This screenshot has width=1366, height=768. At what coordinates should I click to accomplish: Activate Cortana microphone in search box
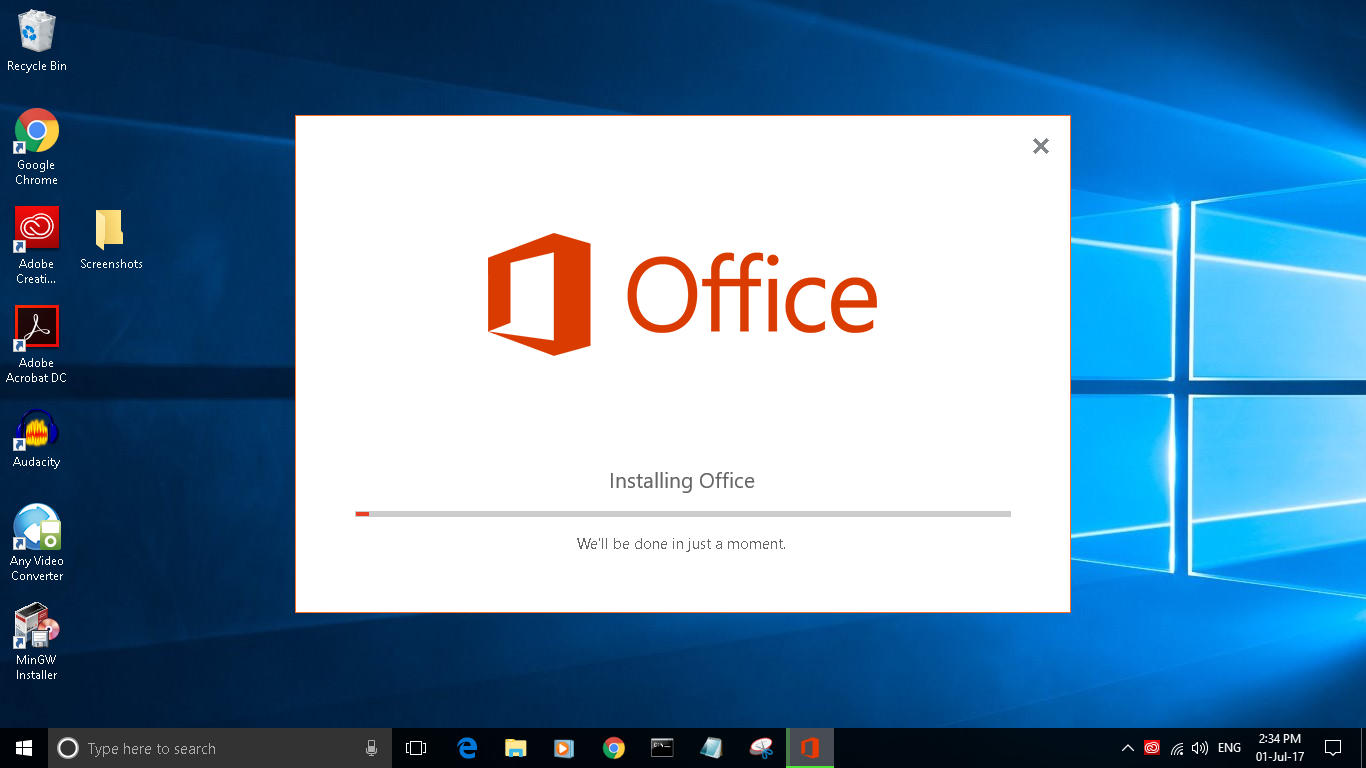point(371,748)
